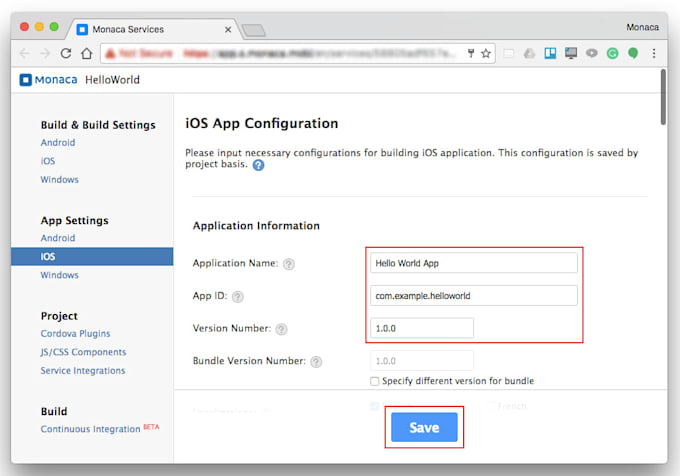
Task: Open a new browser tab
Action: [x=252, y=30]
